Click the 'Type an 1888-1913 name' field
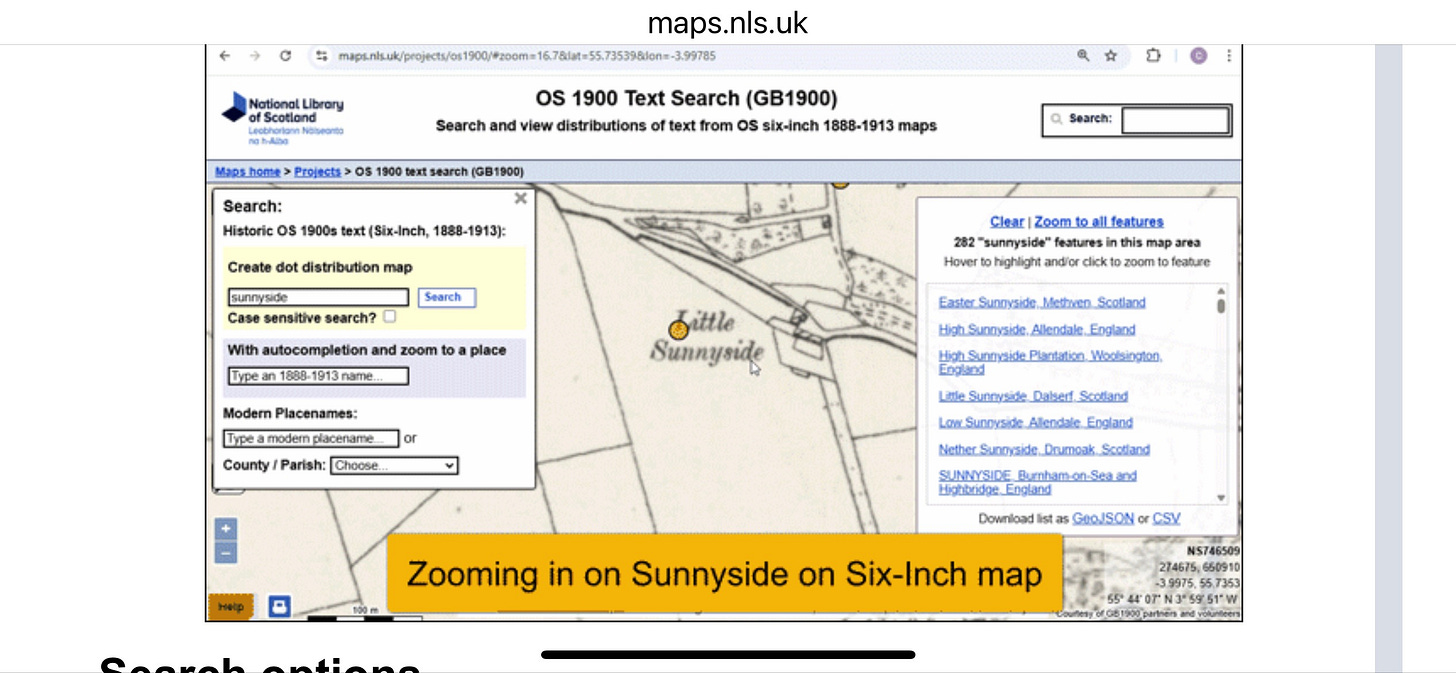Screen dimensions: 1456x673 tap(318, 376)
